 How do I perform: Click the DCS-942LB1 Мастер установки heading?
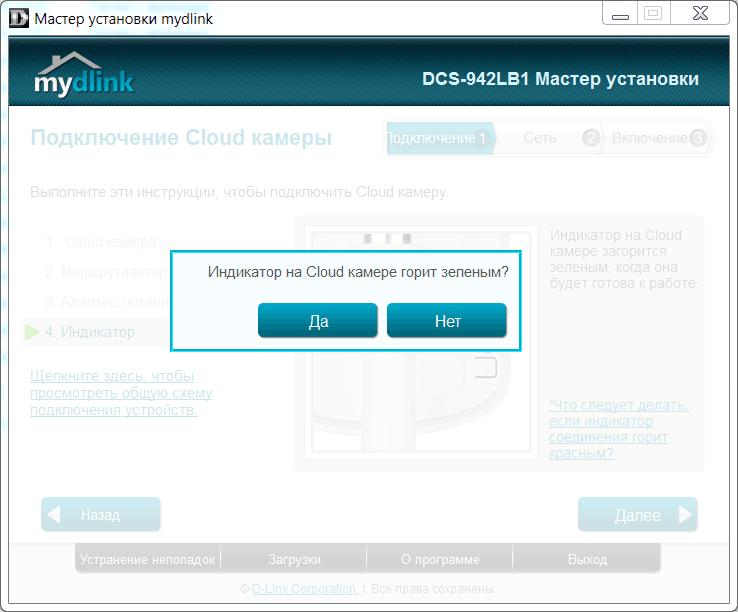[560, 79]
